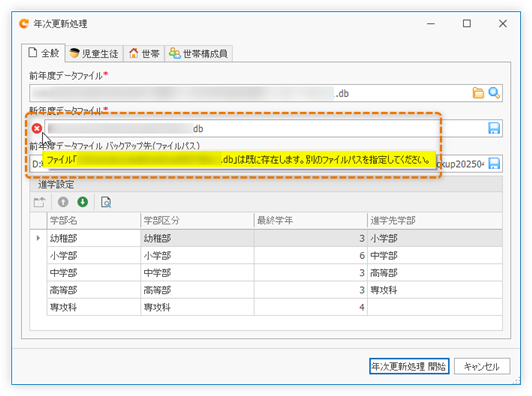Open the 世帯構成員 tab
The height and width of the screenshot is (396, 532).
coord(198,54)
